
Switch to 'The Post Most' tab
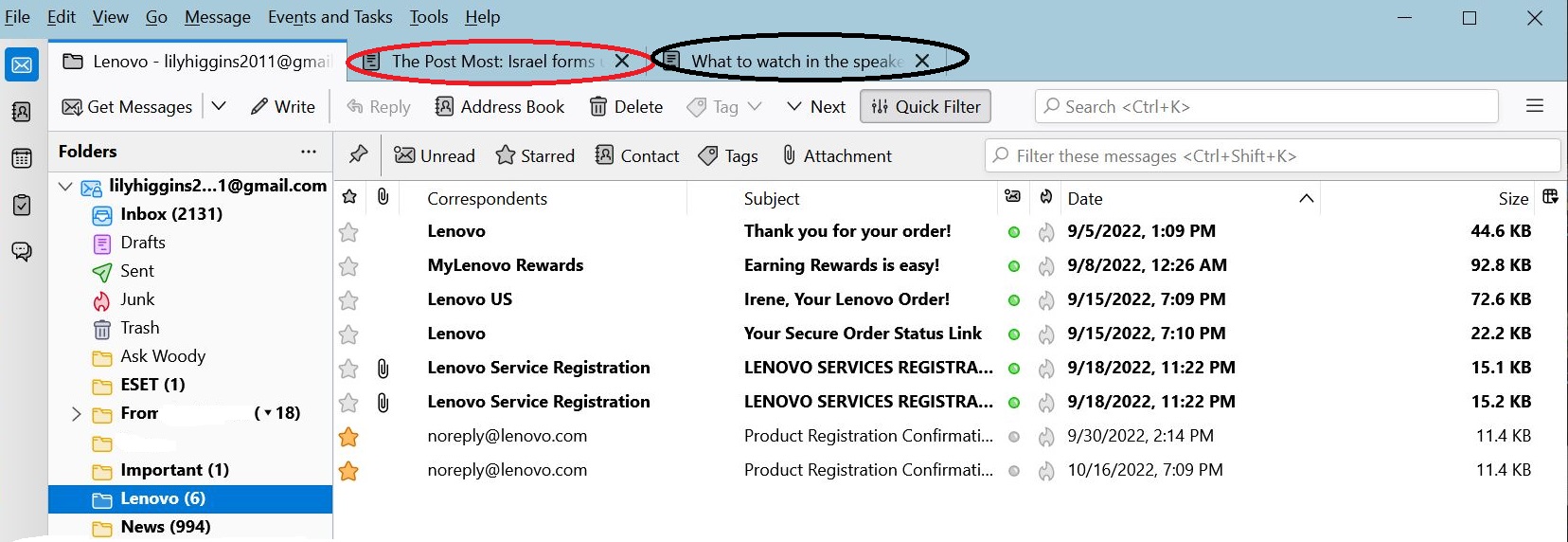pos(492,62)
